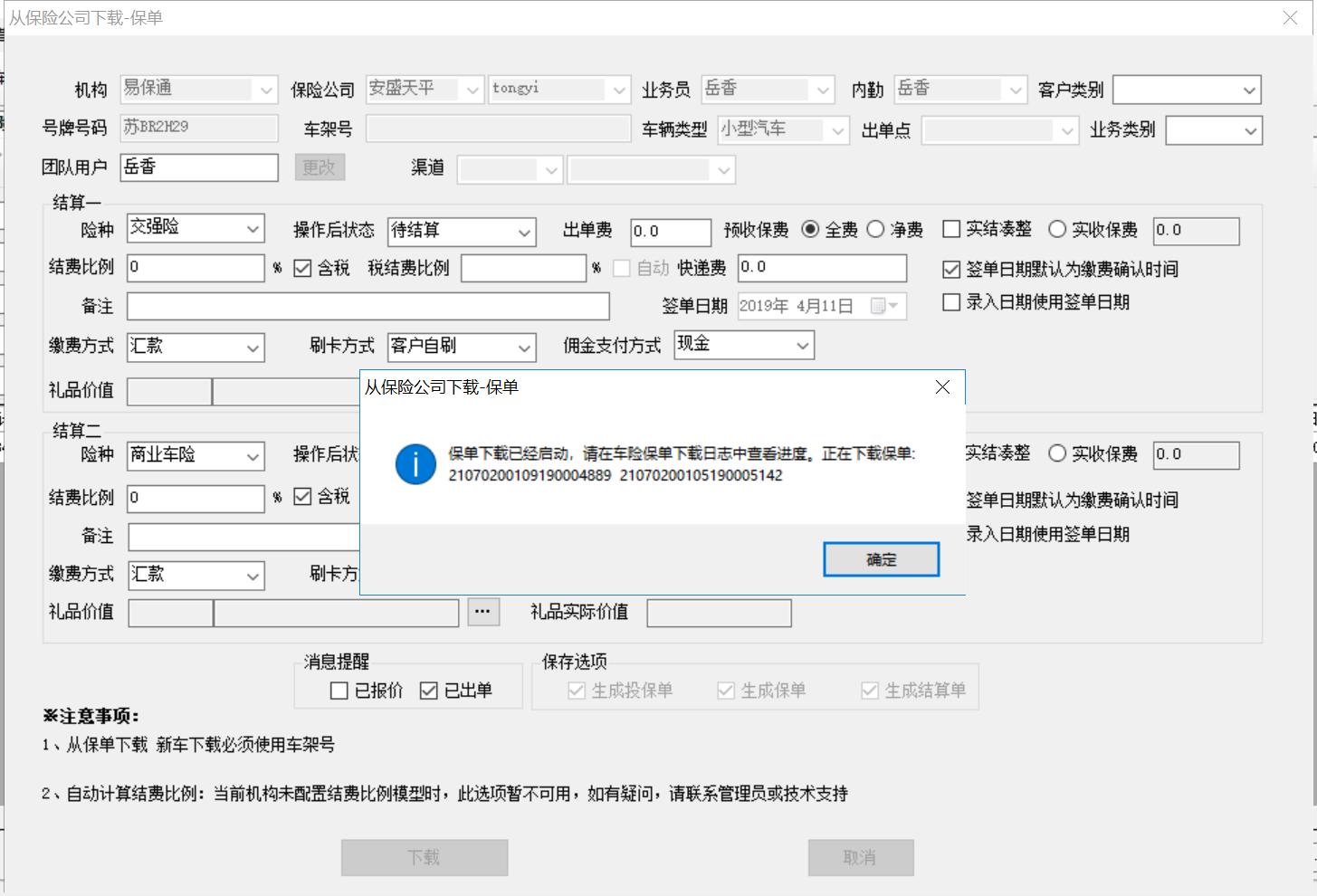Toggle the 生成投保单 checkbox

pyautogui.click(x=577, y=691)
